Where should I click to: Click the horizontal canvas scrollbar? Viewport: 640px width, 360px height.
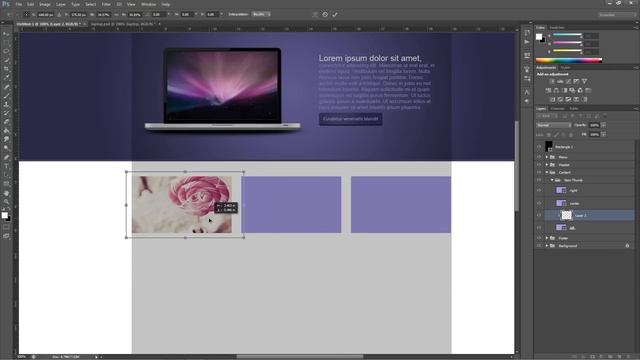[300, 356]
